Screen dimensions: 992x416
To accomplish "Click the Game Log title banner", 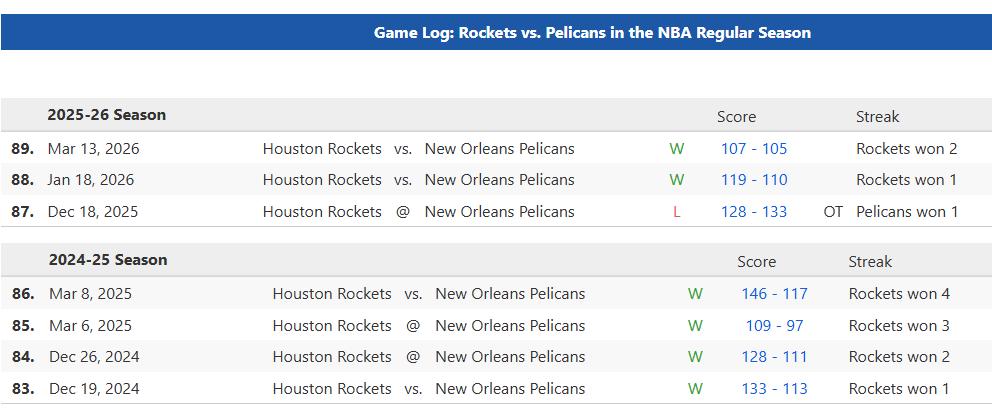I will [x=592, y=33].
